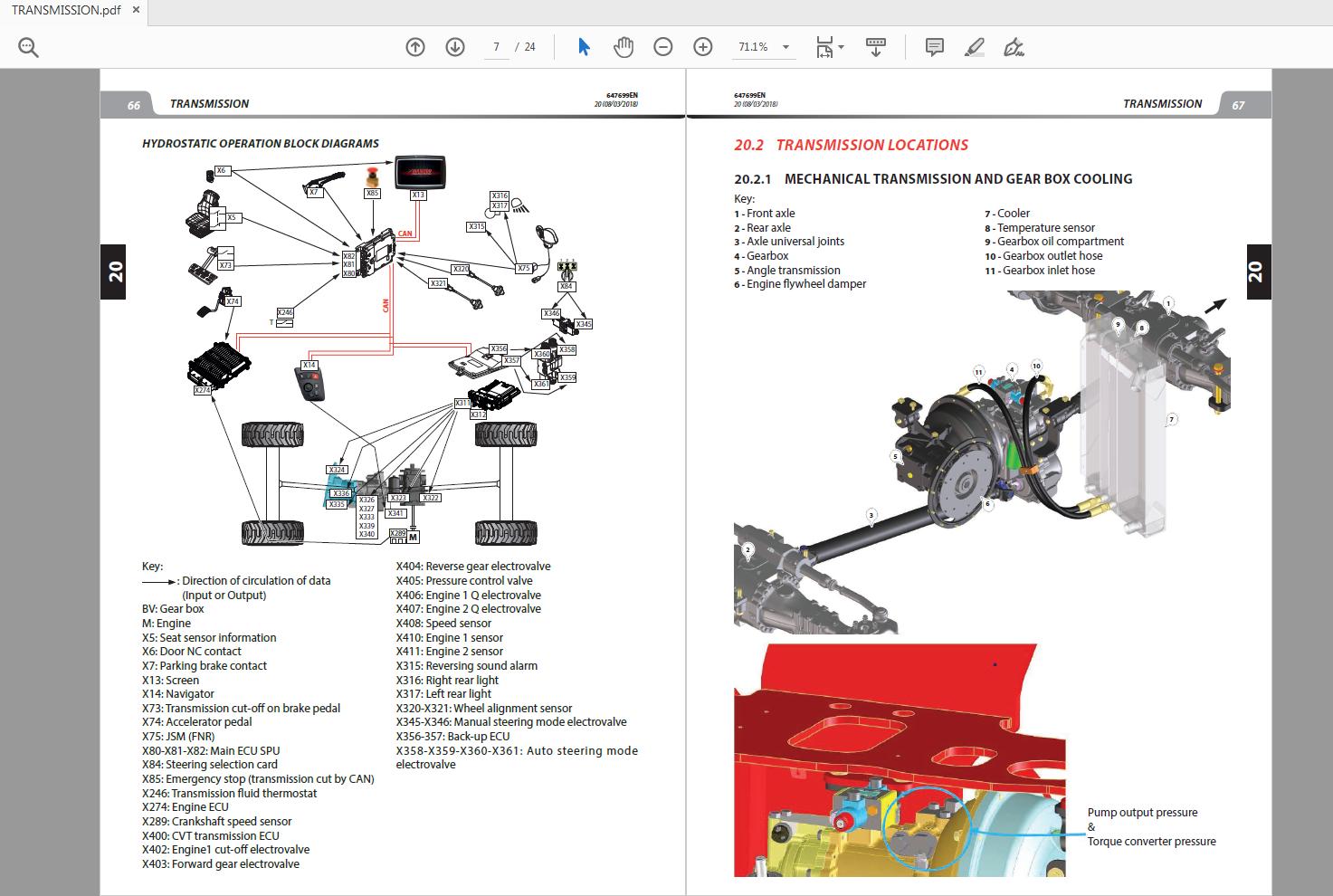This screenshot has width=1333, height=896.
Task: Click the X14 navigator label in diagram
Action: pos(309,365)
